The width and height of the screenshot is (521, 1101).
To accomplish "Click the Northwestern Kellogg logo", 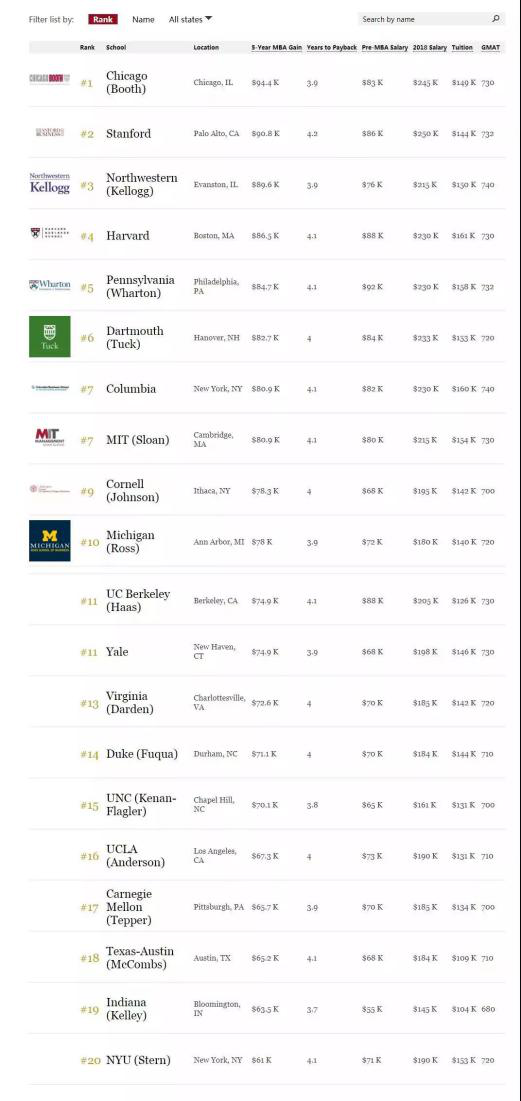I will tap(50, 183).
